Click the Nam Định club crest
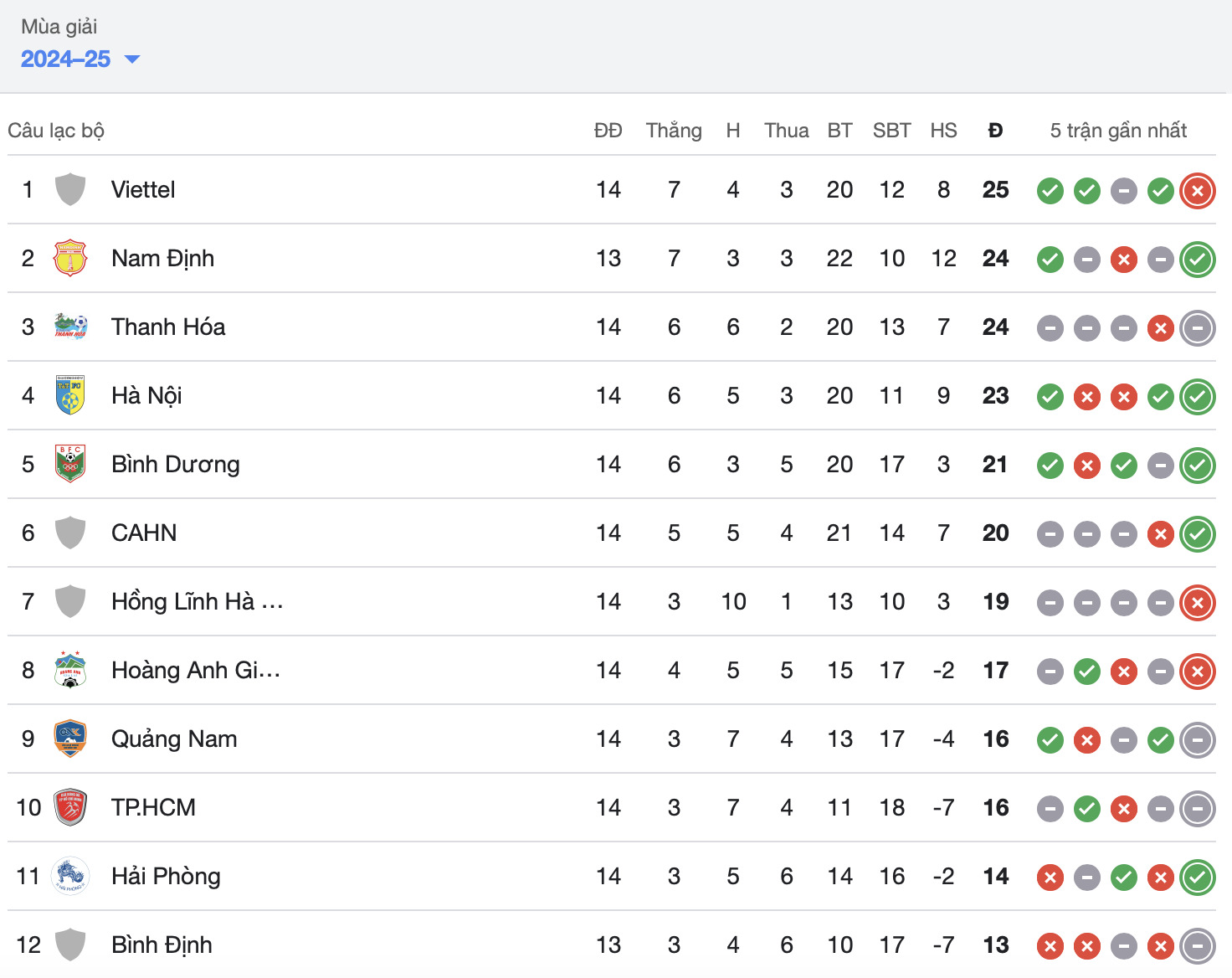 point(70,258)
